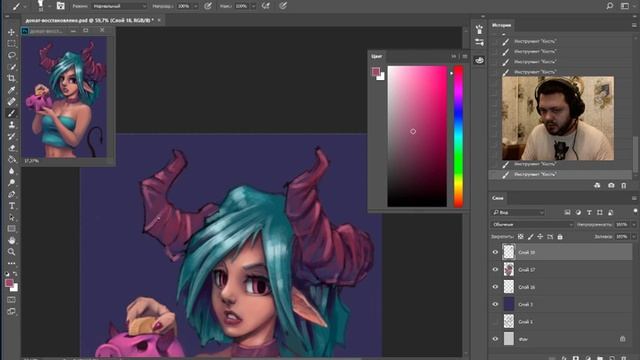Select the Eyedropper tool
This screenshot has height=360, width=640.
[x=11, y=90]
